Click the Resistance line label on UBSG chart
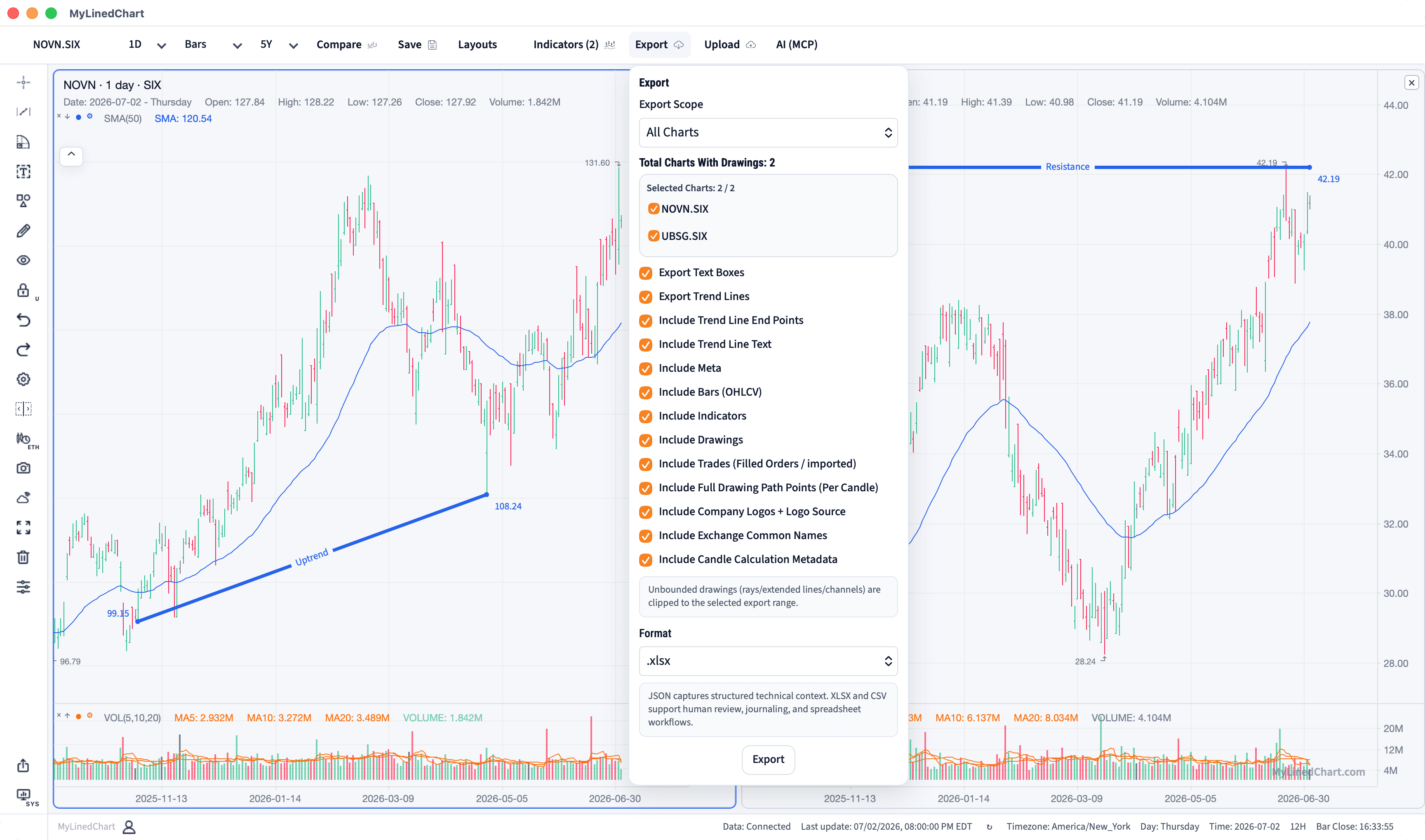 [x=1067, y=167]
